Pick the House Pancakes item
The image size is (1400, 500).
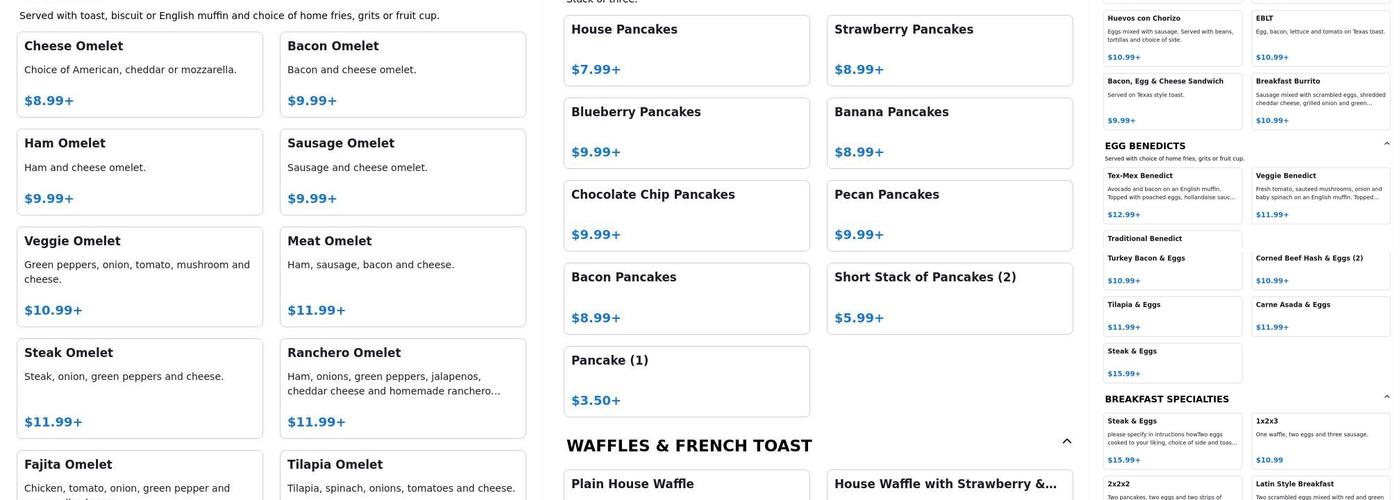click(687, 50)
